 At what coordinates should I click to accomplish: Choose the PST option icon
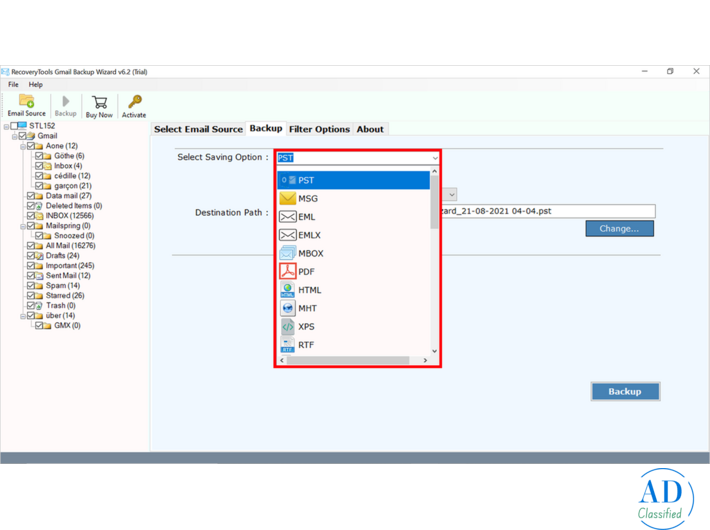click(x=288, y=180)
